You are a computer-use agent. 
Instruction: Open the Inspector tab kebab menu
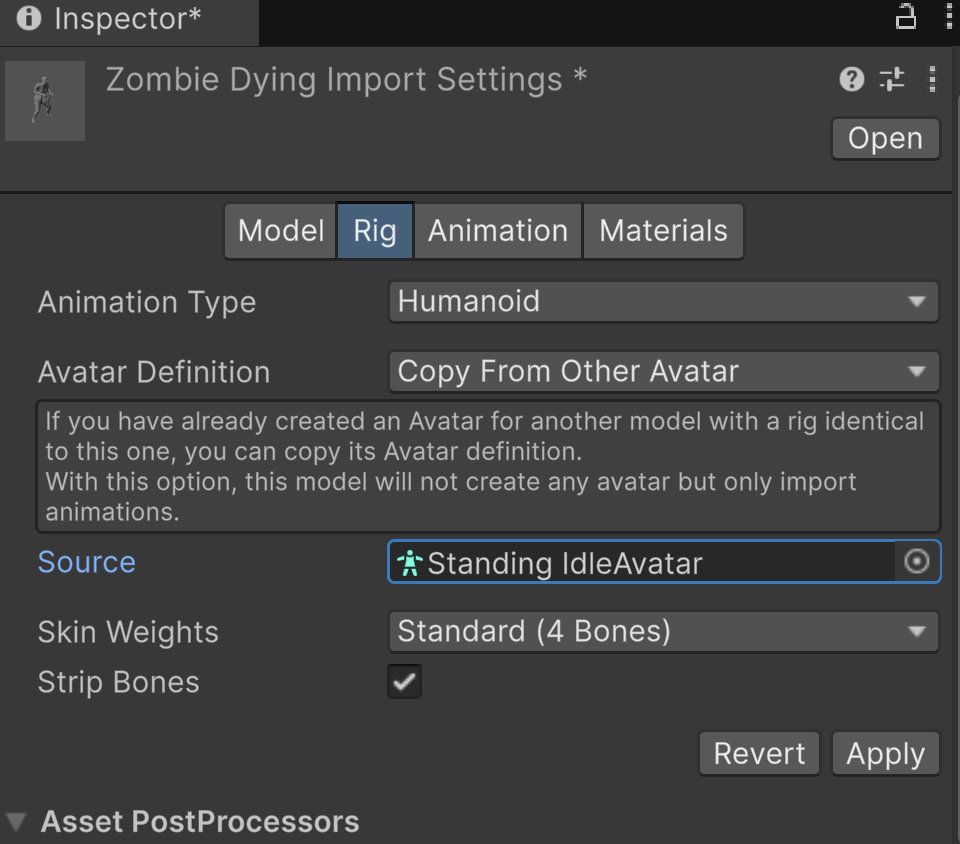pos(949,17)
